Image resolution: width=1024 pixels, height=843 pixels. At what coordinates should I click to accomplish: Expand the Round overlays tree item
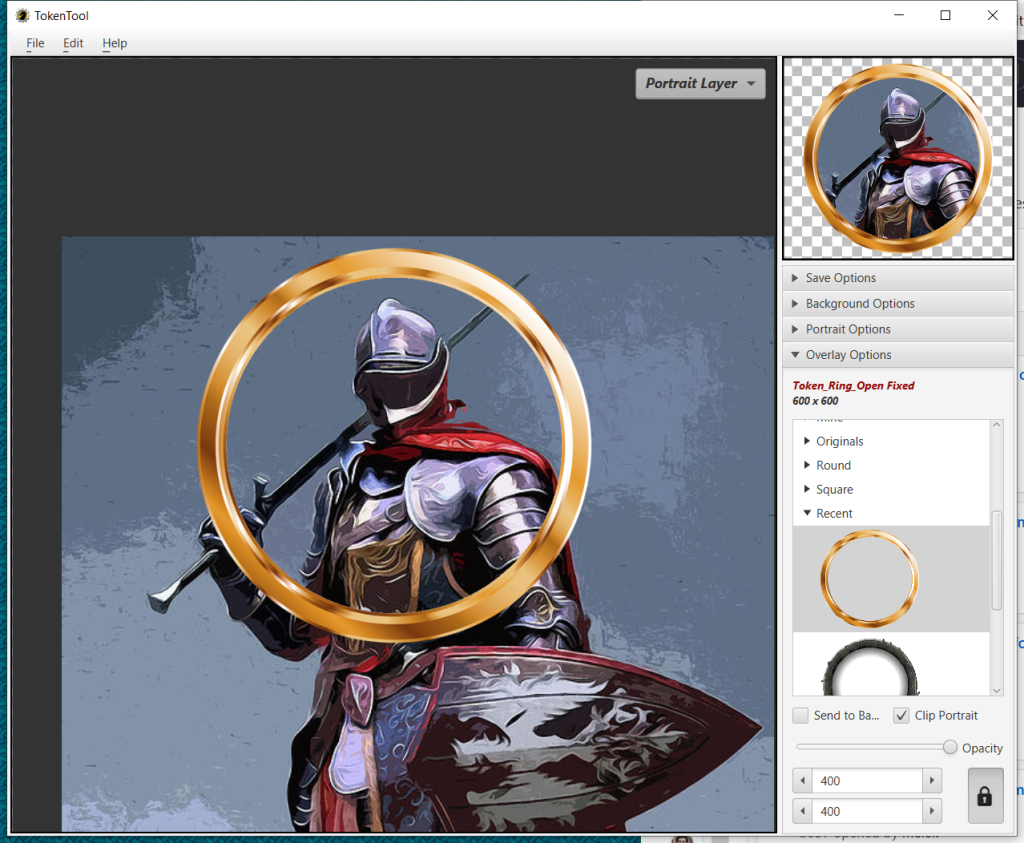point(808,466)
